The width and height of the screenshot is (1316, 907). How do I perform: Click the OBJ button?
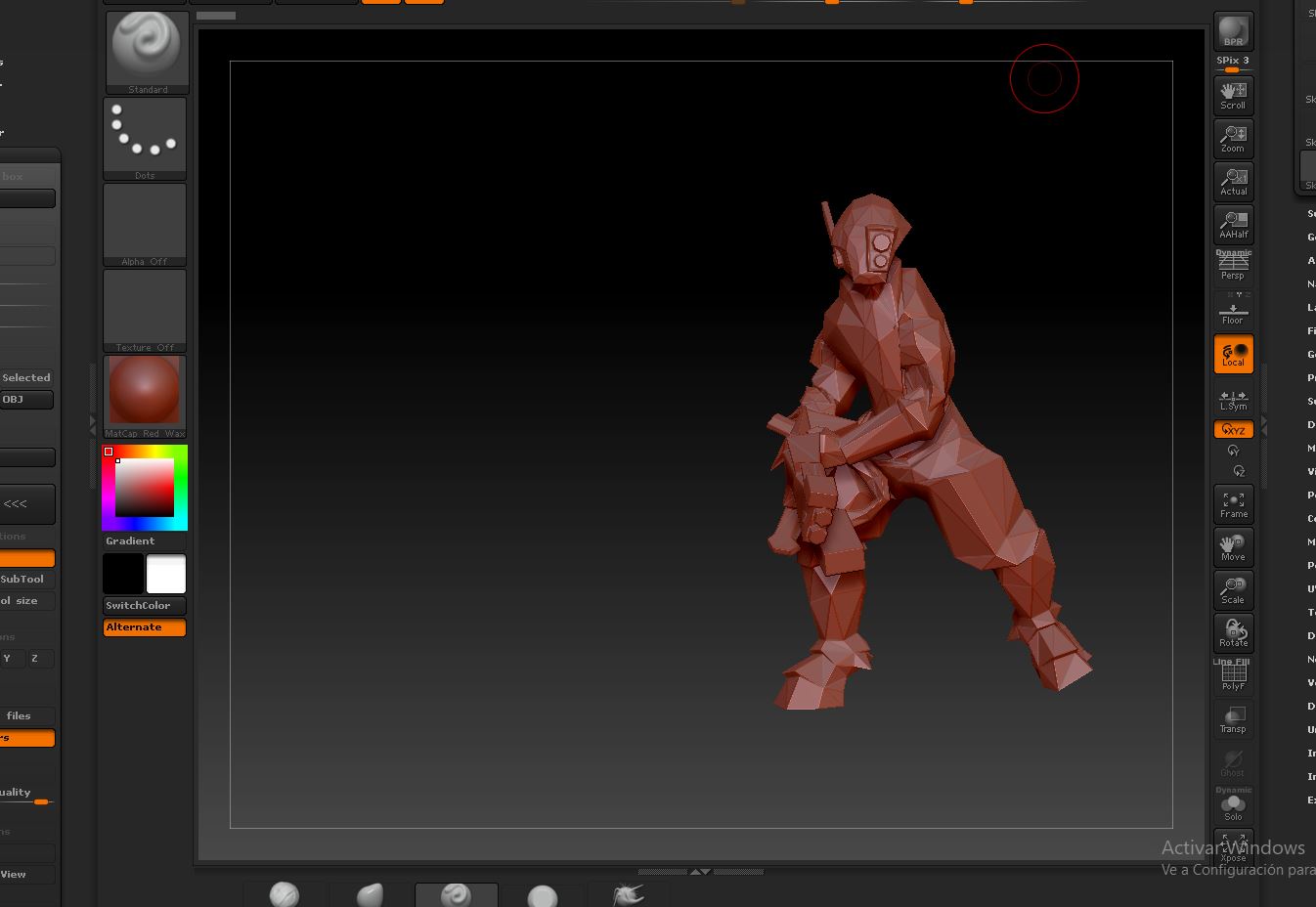[x=26, y=400]
